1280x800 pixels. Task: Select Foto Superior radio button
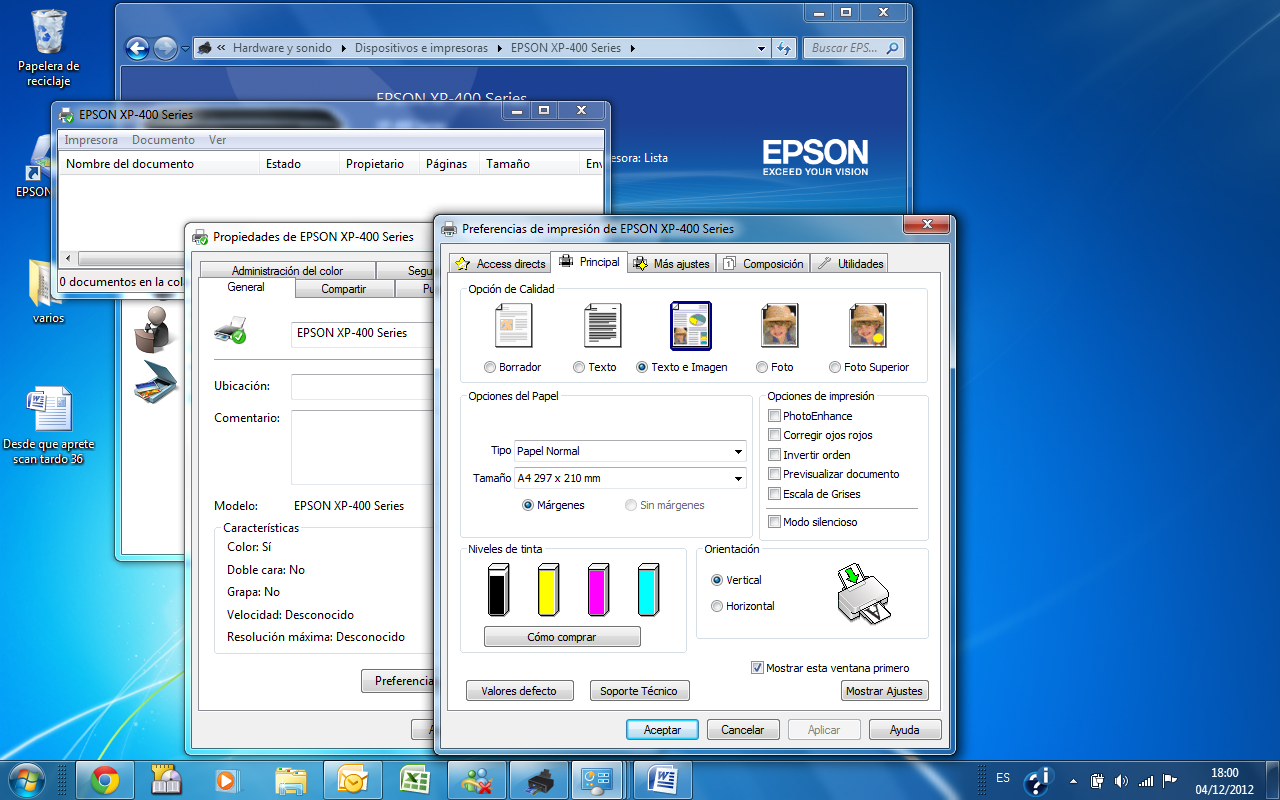(835, 367)
